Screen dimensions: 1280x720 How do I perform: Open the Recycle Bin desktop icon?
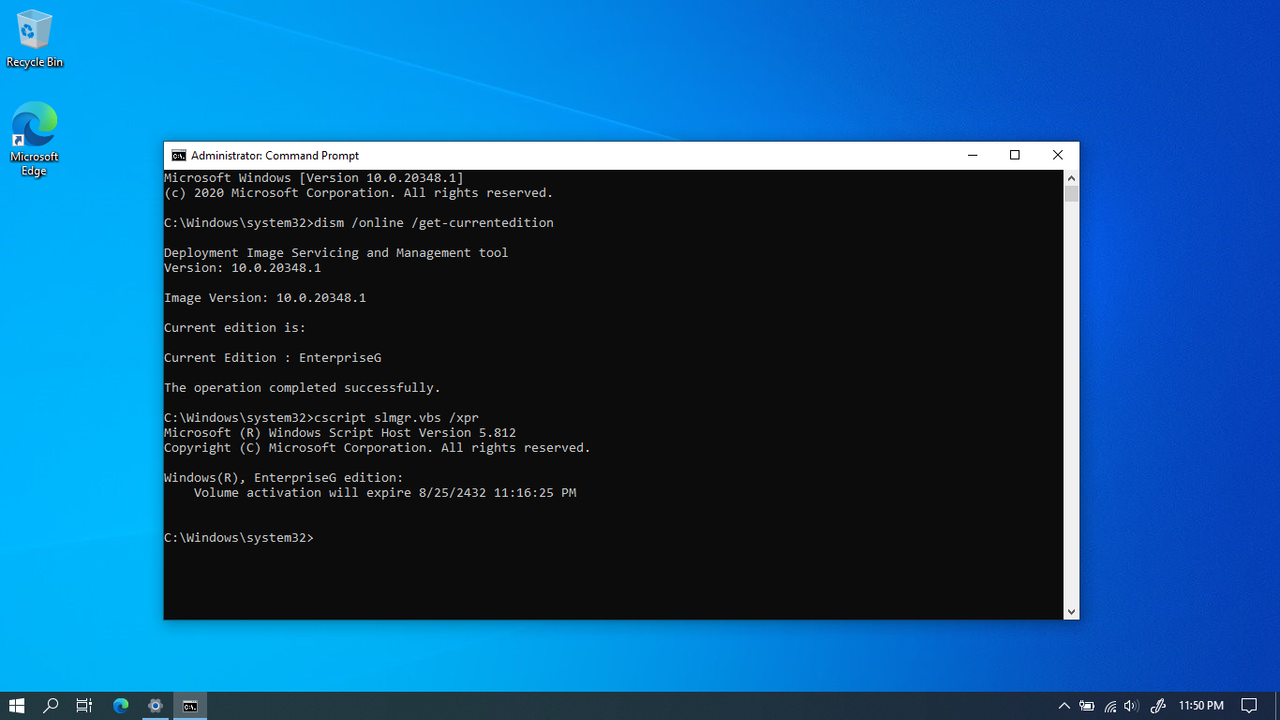(34, 39)
